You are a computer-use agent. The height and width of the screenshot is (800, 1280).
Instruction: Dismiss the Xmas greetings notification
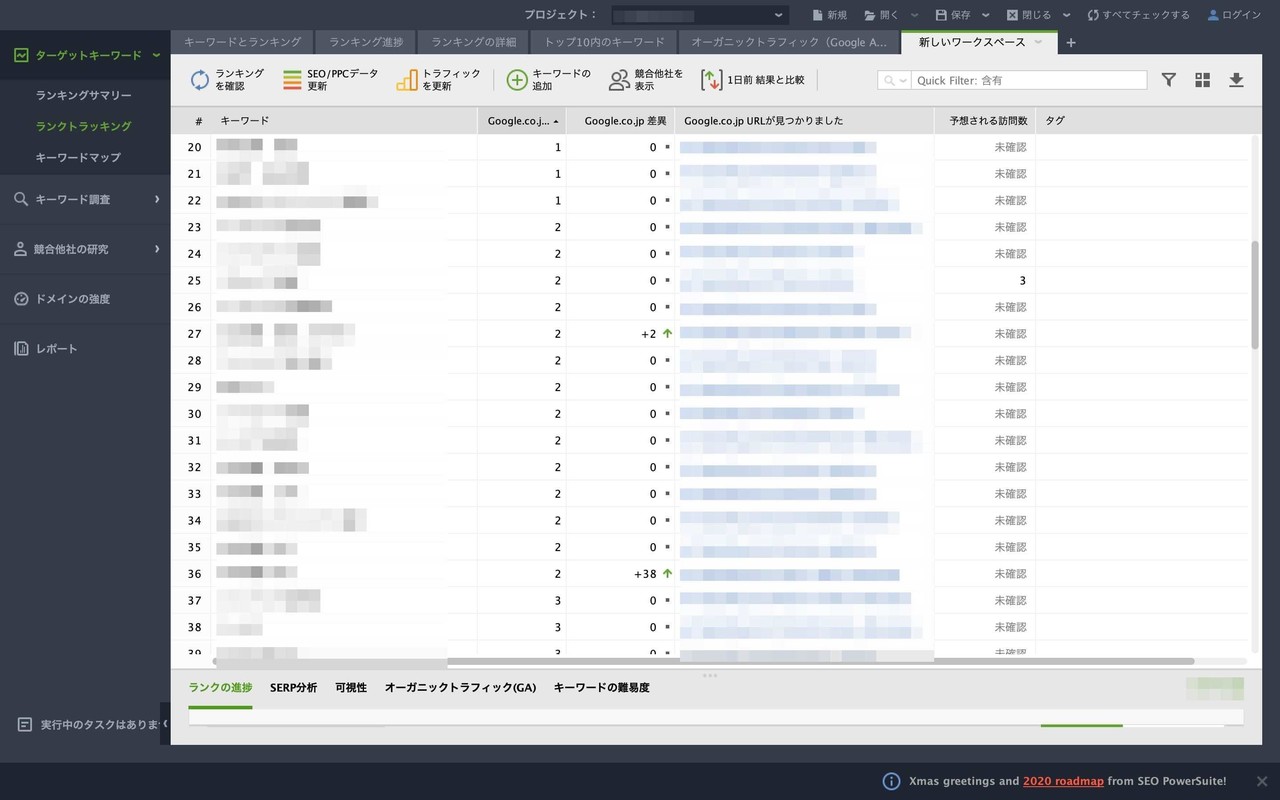pyautogui.click(x=1262, y=781)
